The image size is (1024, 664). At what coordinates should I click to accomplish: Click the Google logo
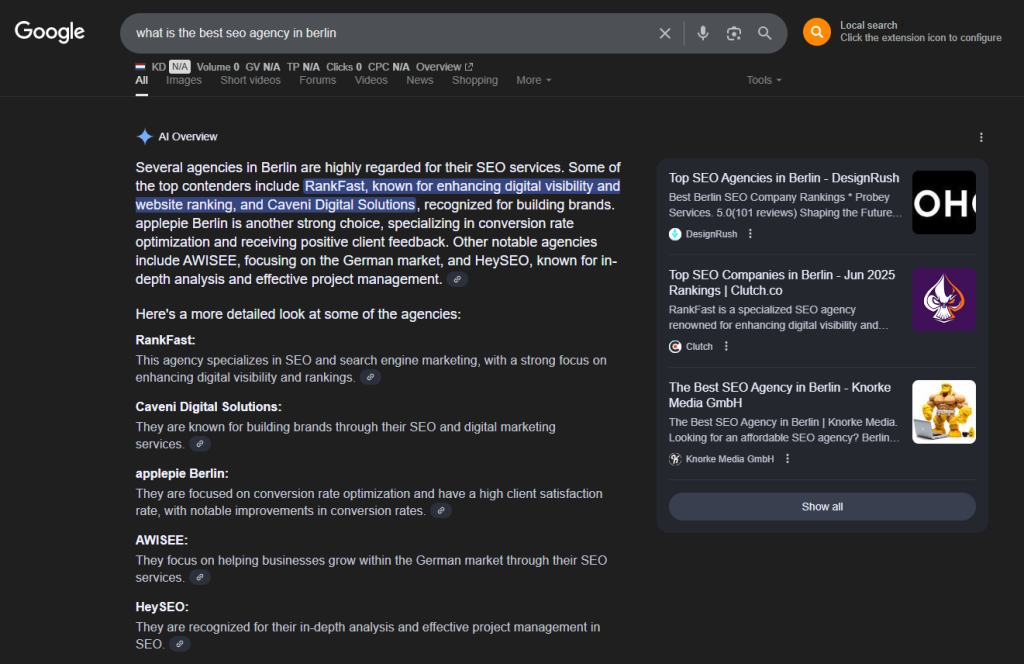point(50,31)
